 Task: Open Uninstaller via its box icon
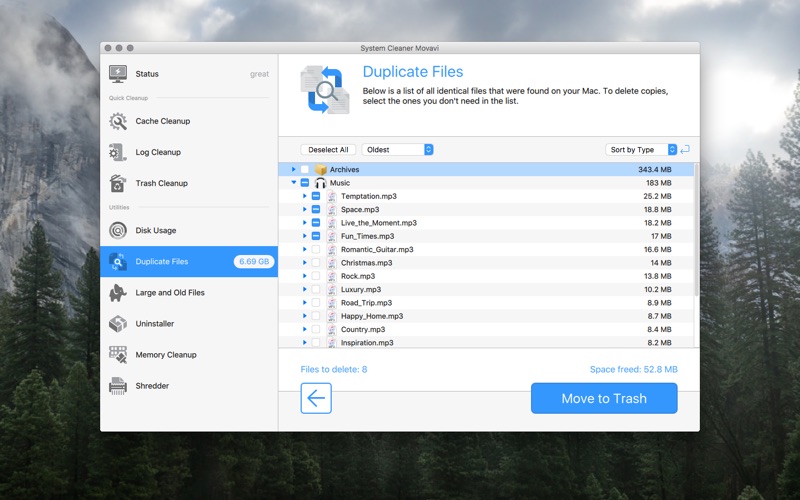tap(118, 324)
